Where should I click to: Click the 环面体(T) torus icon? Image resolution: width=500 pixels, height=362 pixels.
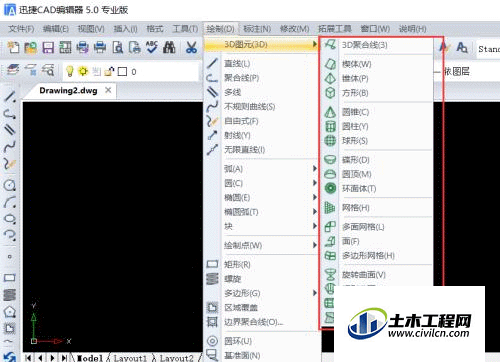coord(330,188)
